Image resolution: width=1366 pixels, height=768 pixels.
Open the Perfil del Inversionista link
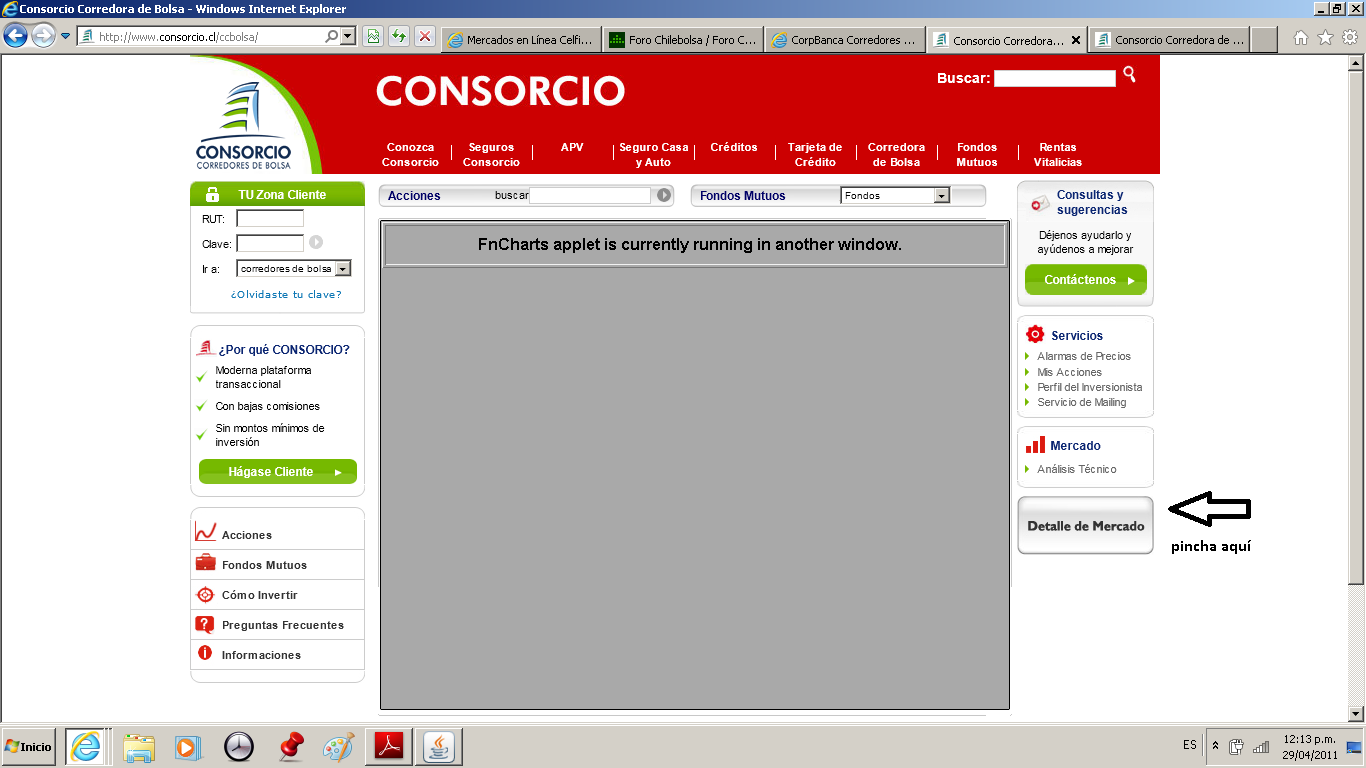coord(1090,387)
